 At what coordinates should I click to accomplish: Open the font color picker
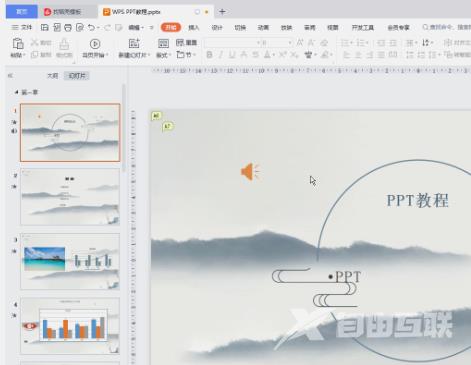pos(267,54)
